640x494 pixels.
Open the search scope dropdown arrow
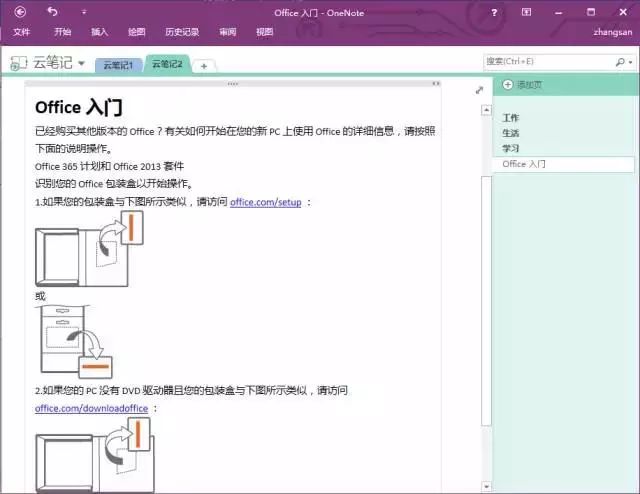pos(631,62)
